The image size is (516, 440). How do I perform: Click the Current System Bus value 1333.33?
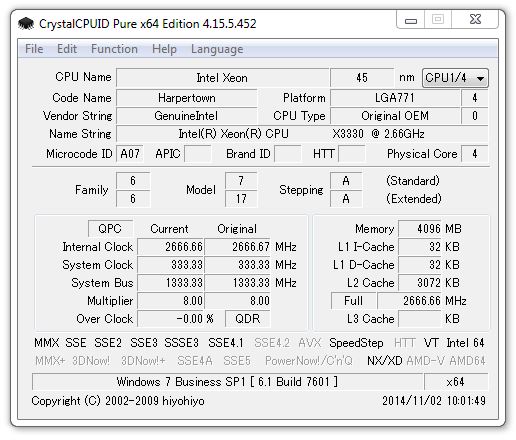[x=171, y=283]
